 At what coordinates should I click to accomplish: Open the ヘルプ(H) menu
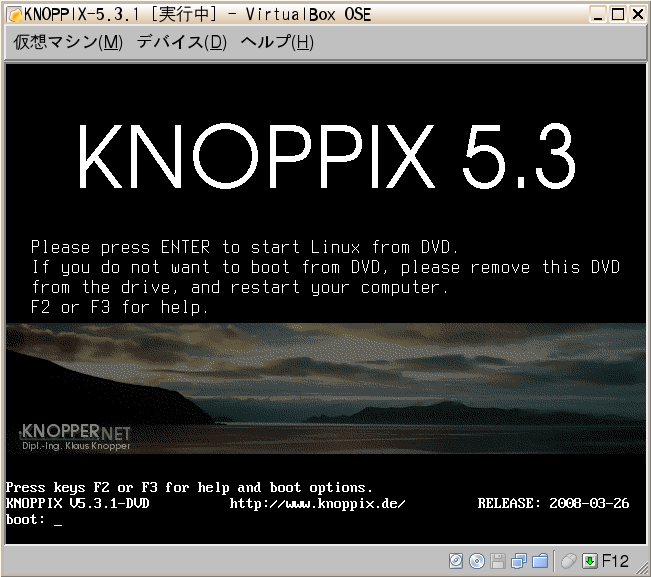tap(277, 42)
